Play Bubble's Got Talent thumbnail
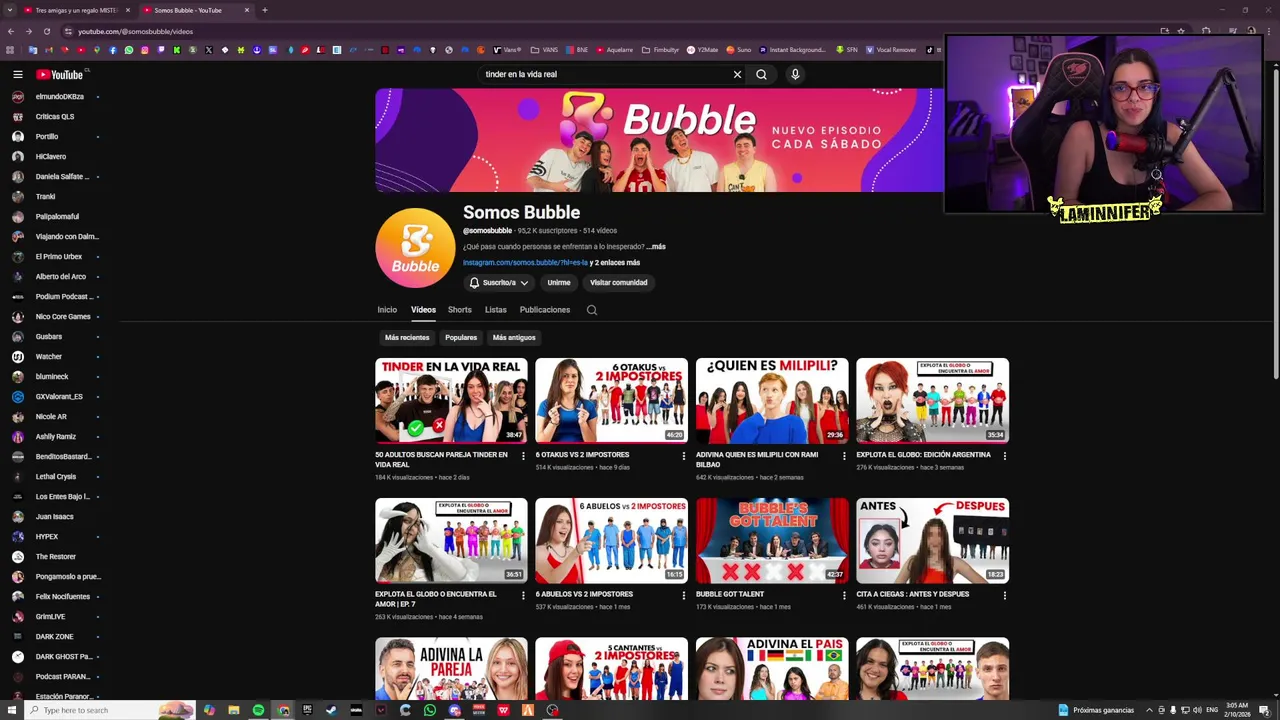This screenshot has height=720, width=1280. click(x=772, y=540)
